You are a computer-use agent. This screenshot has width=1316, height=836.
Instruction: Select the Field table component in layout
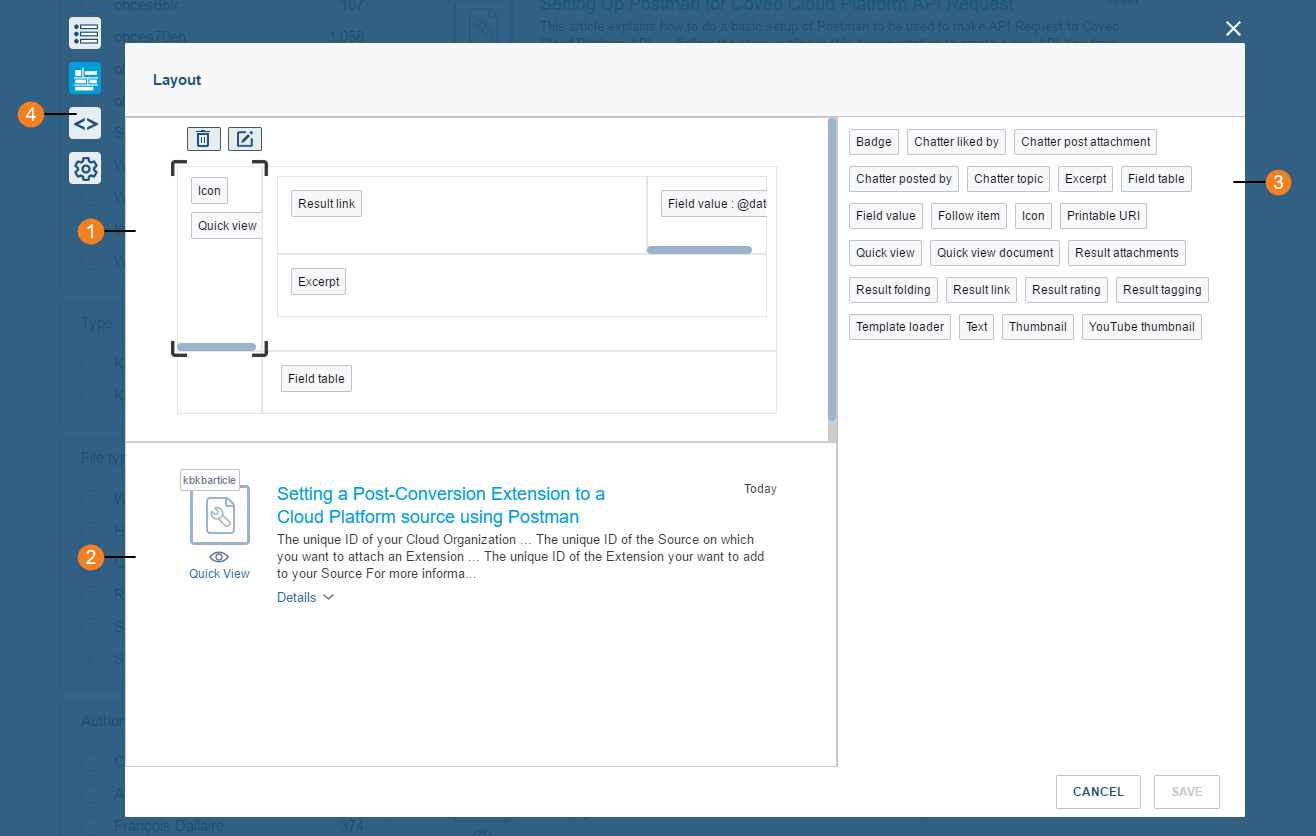tap(316, 379)
